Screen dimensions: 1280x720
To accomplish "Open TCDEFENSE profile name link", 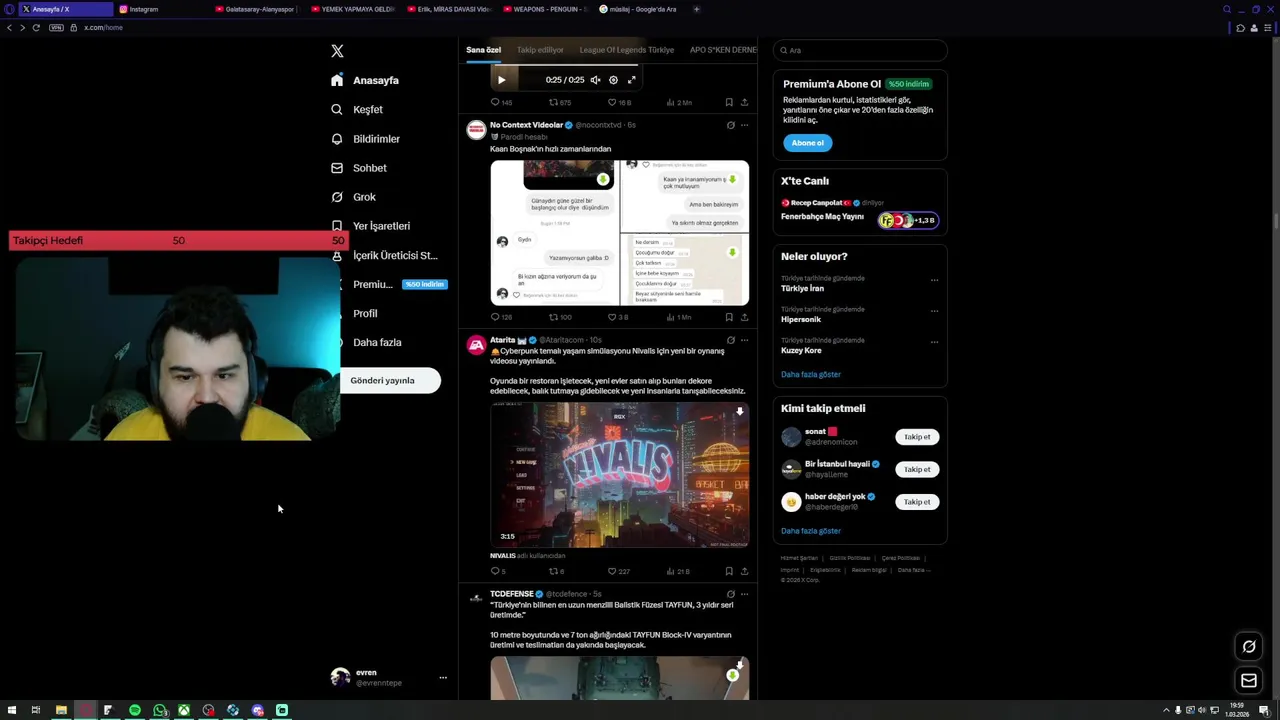I will coord(512,594).
